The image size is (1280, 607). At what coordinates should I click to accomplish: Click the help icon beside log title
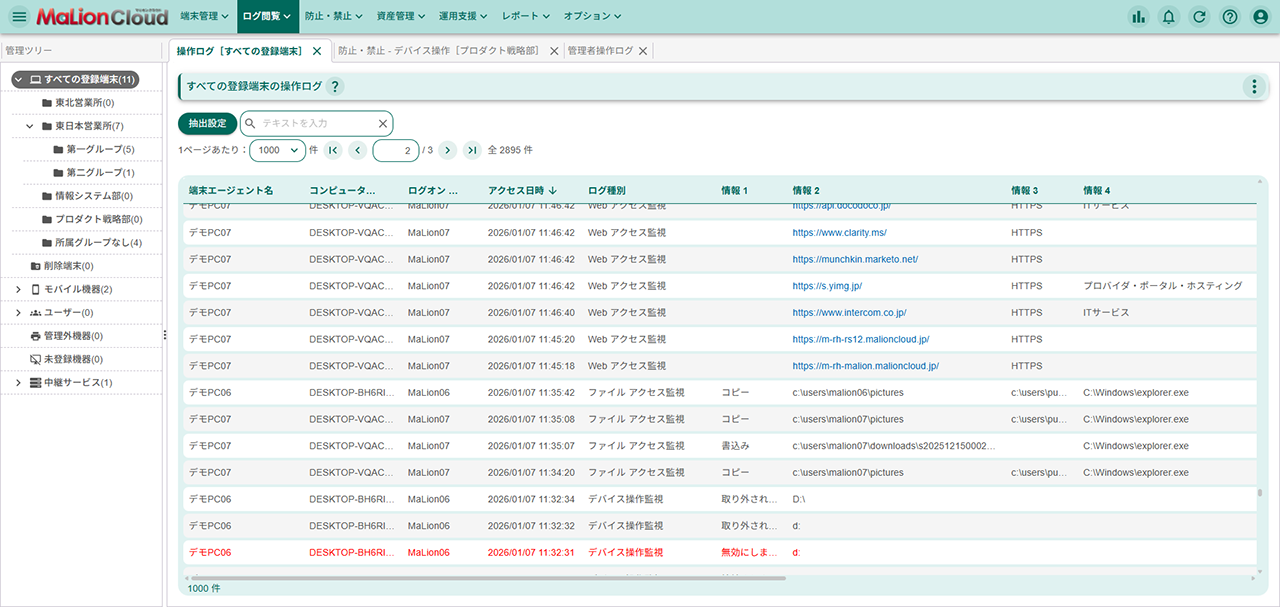pos(335,87)
